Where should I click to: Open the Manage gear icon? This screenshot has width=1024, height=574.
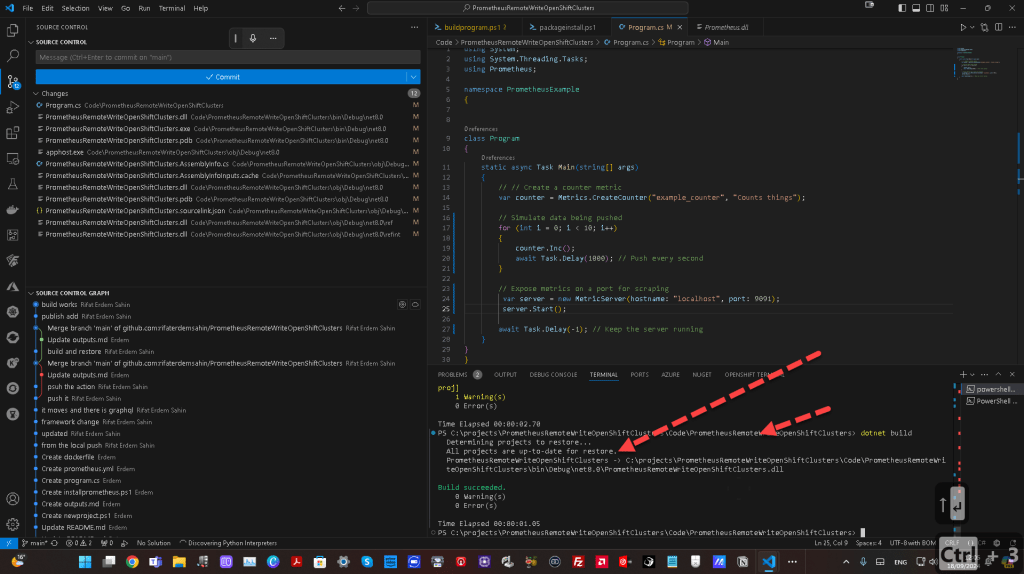12,524
